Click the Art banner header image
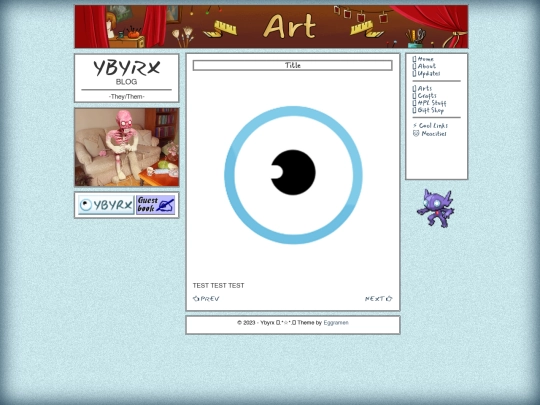 [271, 27]
